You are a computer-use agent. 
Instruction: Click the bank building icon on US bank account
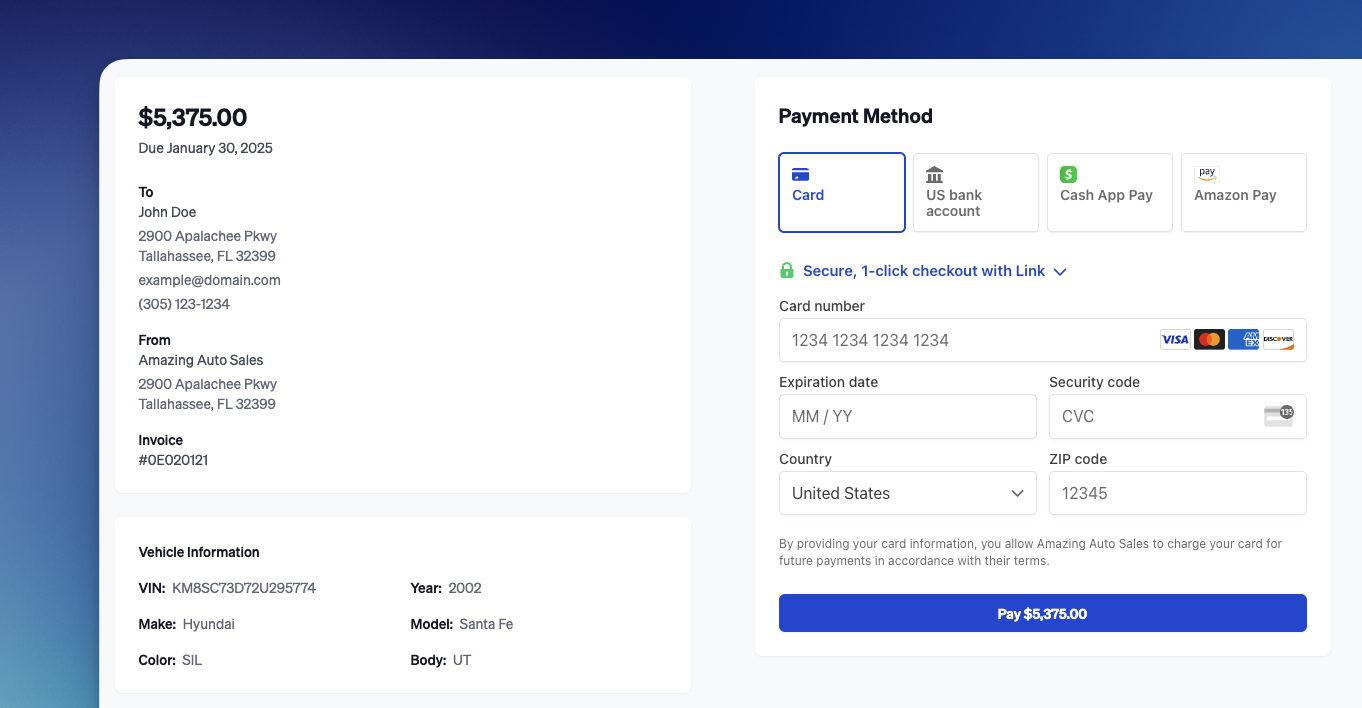(x=933, y=173)
